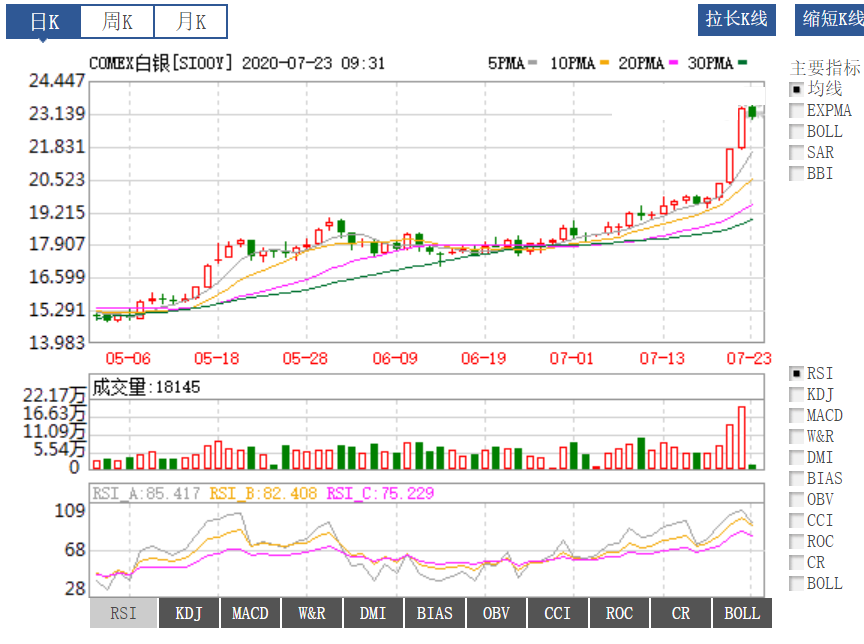Select BOLL in the main indicators list

click(x=796, y=131)
